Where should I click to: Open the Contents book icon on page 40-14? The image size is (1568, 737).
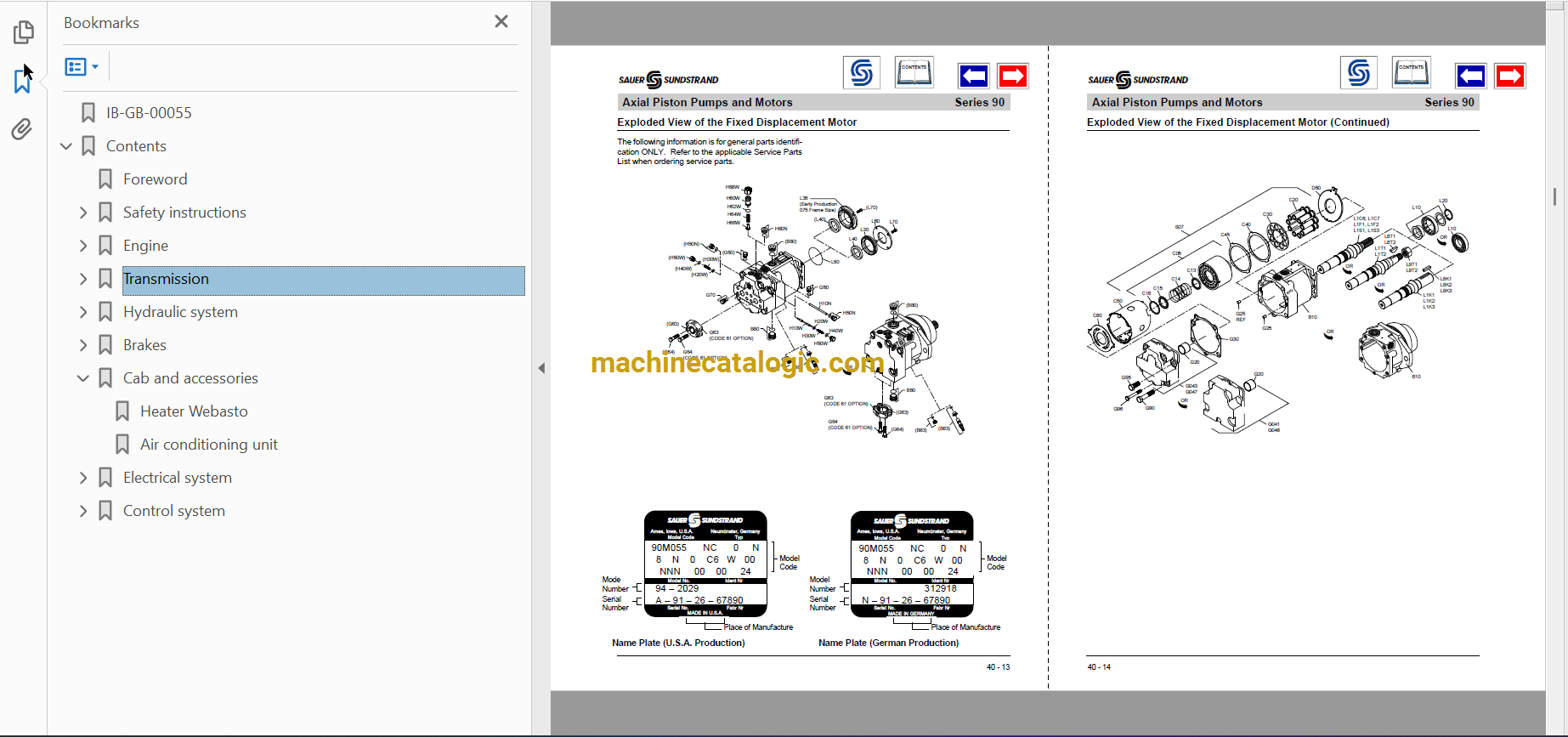[x=1412, y=73]
